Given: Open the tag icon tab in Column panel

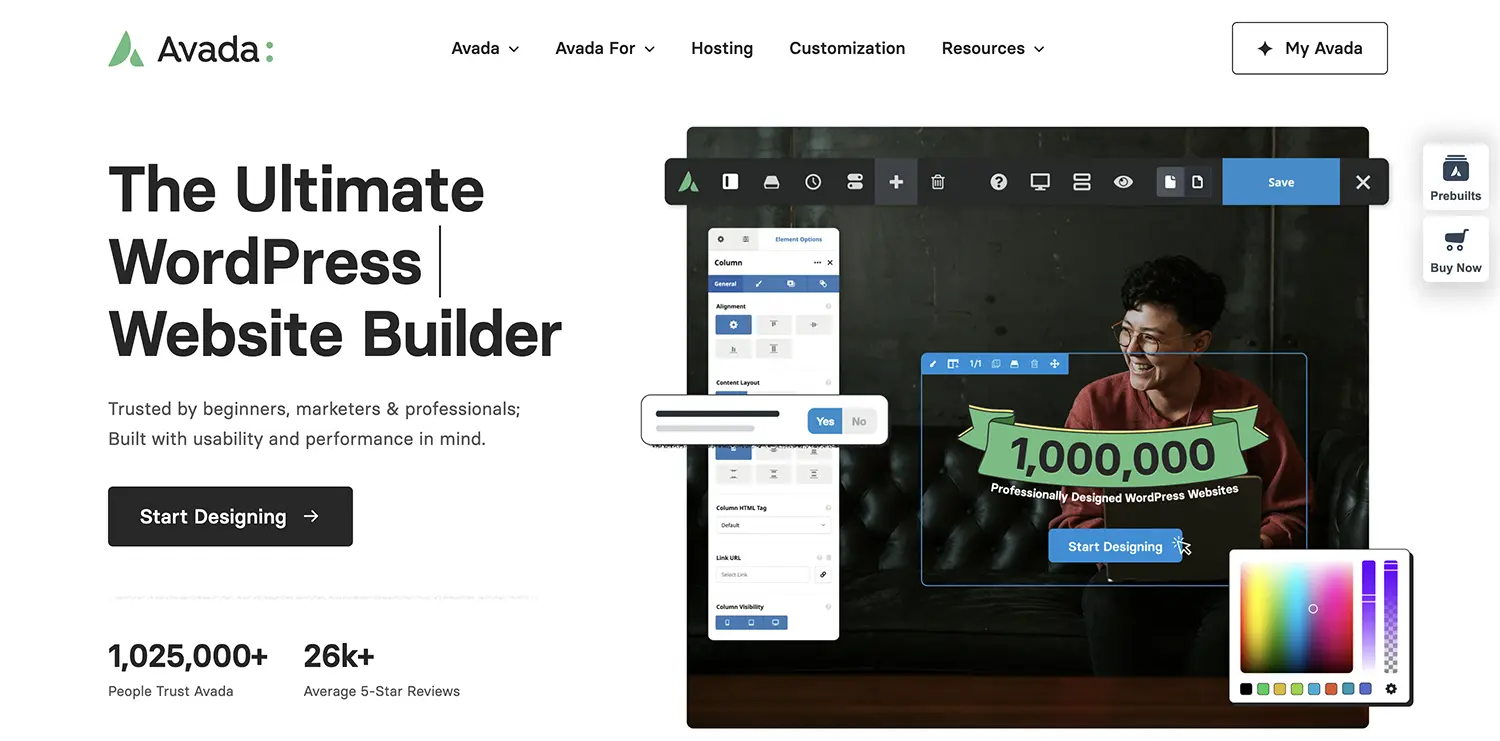Looking at the screenshot, I should point(823,284).
